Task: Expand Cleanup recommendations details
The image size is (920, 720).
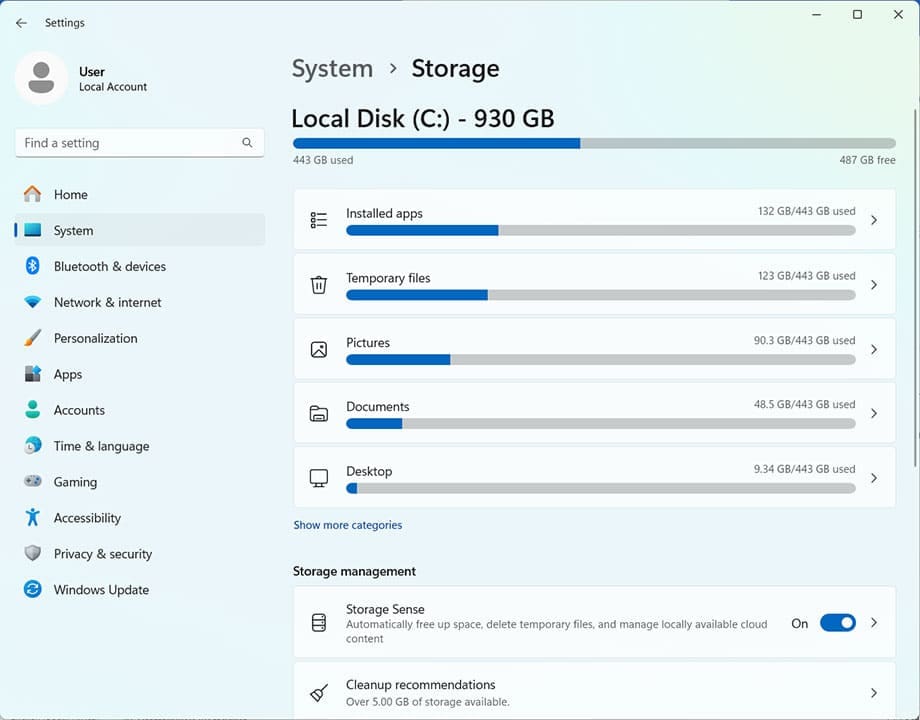Action: 875,692
